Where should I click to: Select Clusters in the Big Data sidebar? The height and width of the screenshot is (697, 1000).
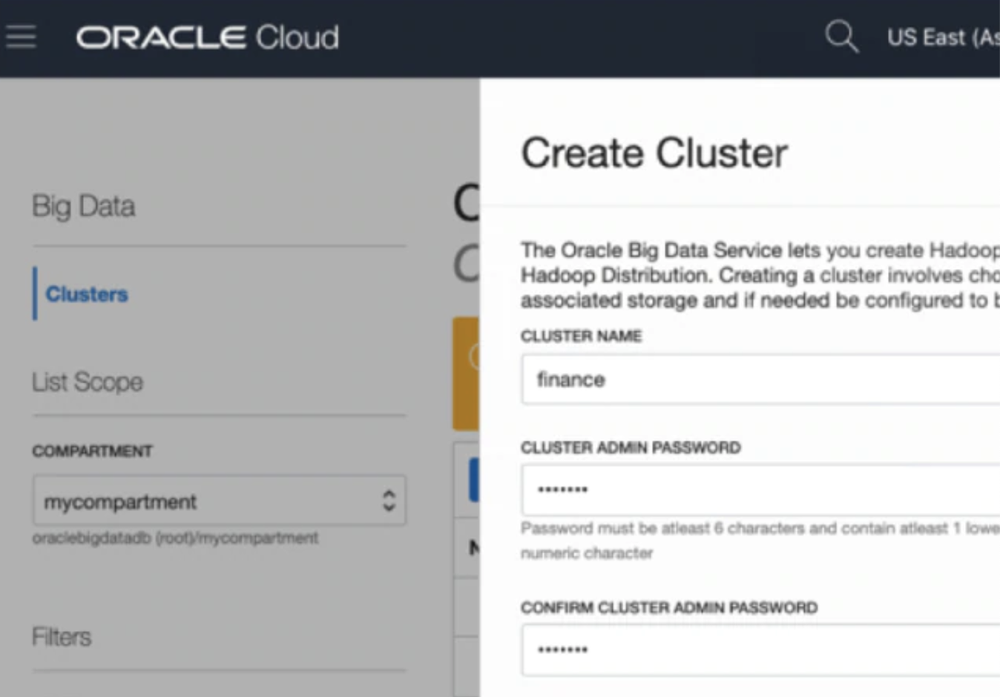click(85, 294)
